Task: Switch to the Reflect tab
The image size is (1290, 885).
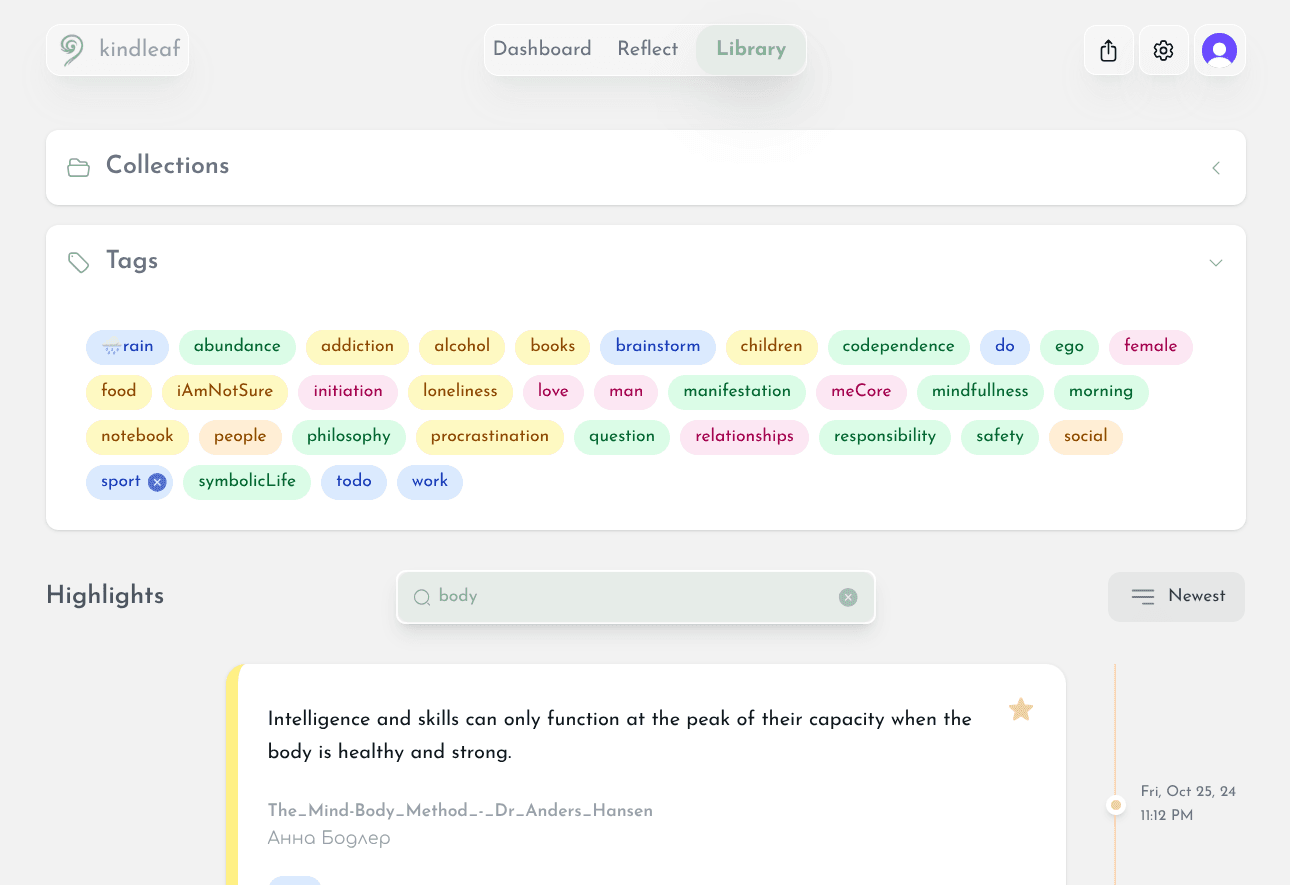Action: click(x=647, y=48)
